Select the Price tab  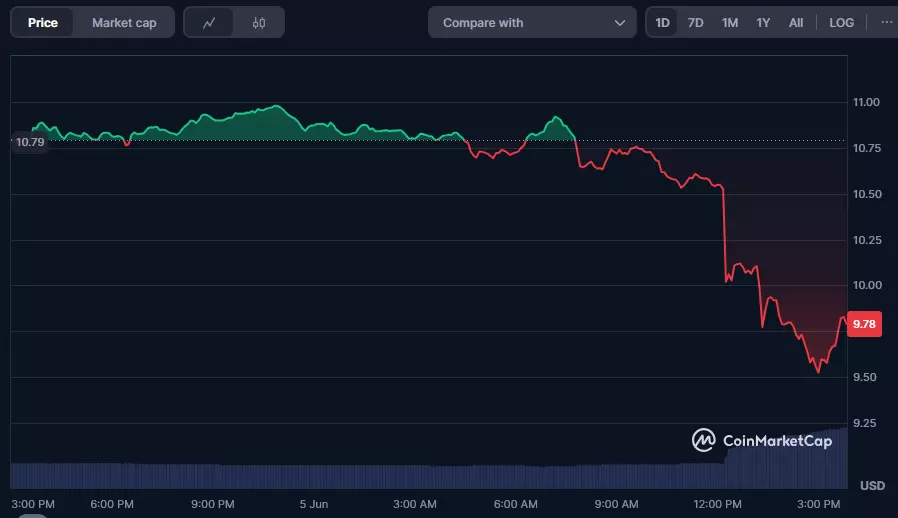(42, 23)
